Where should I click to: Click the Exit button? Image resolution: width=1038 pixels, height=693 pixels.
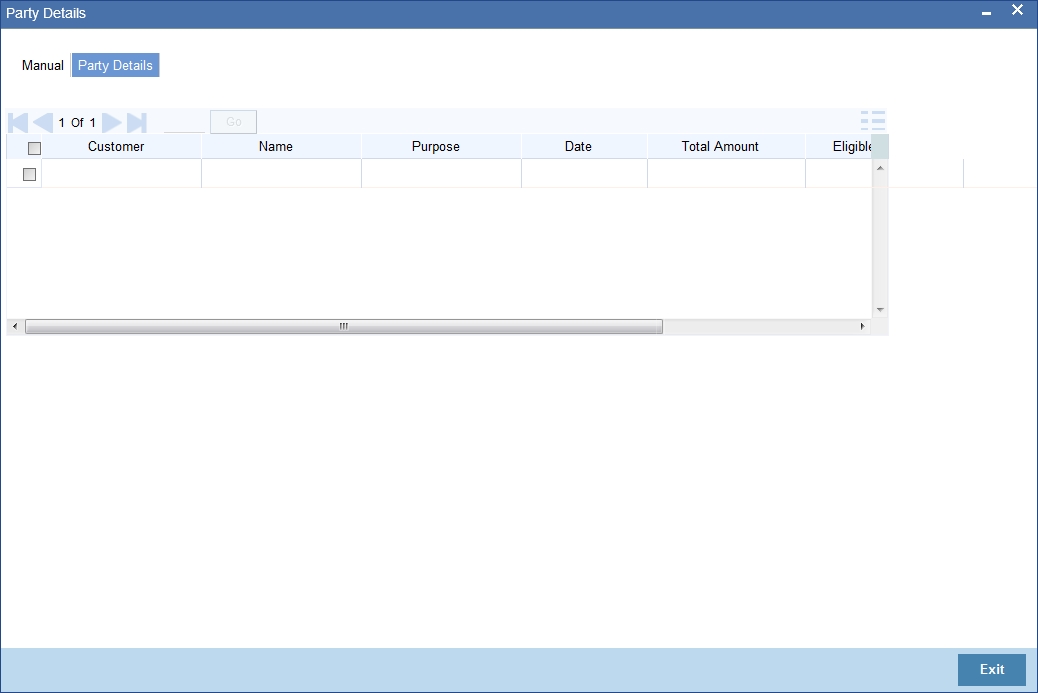pyautogui.click(x=992, y=670)
